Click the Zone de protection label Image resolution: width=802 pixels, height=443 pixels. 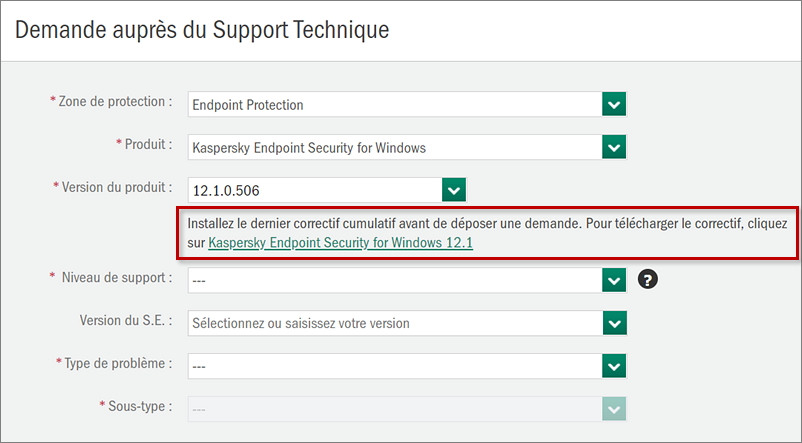115,102
